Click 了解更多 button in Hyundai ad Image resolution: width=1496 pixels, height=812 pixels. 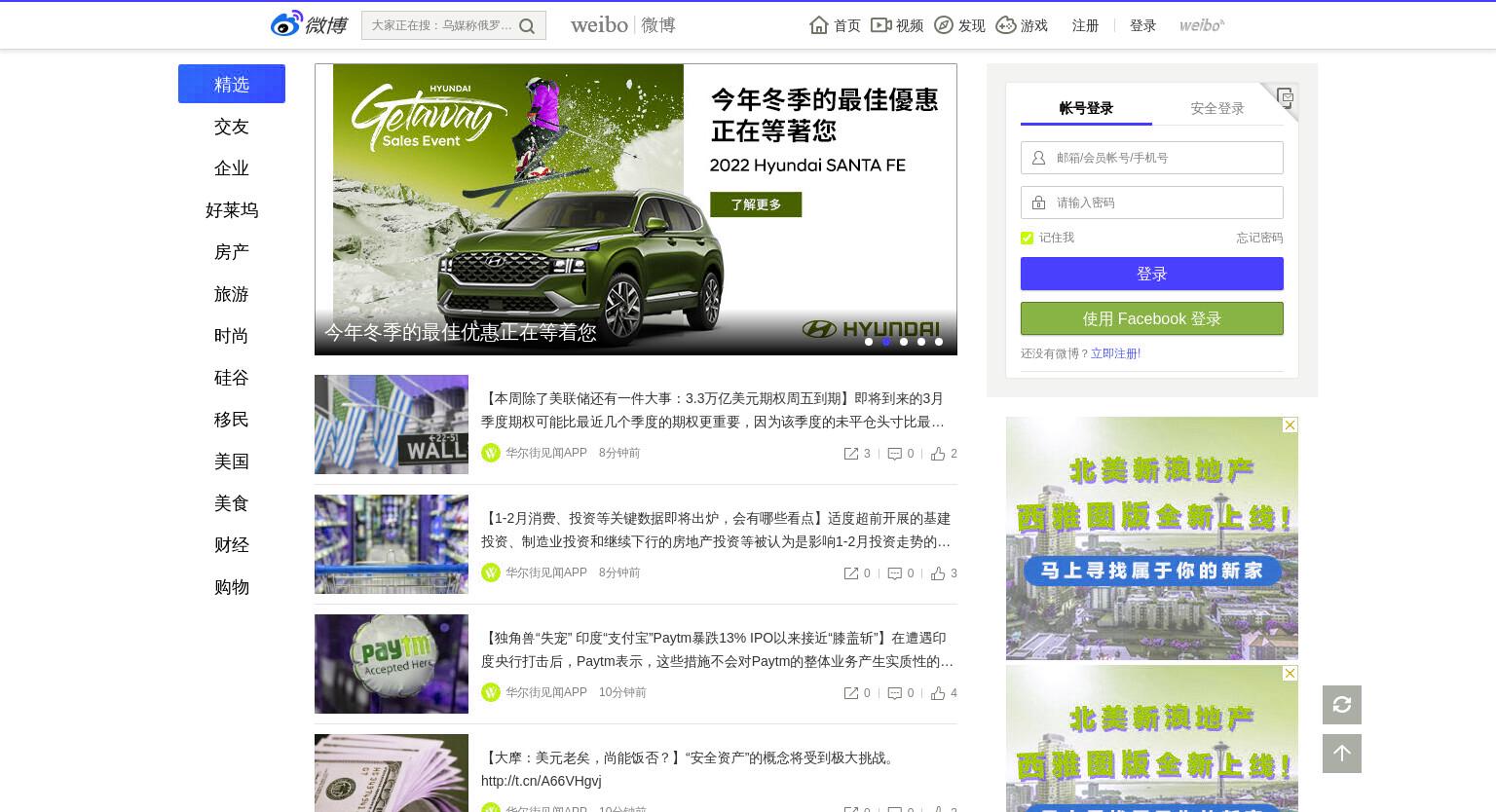(756, 204)
